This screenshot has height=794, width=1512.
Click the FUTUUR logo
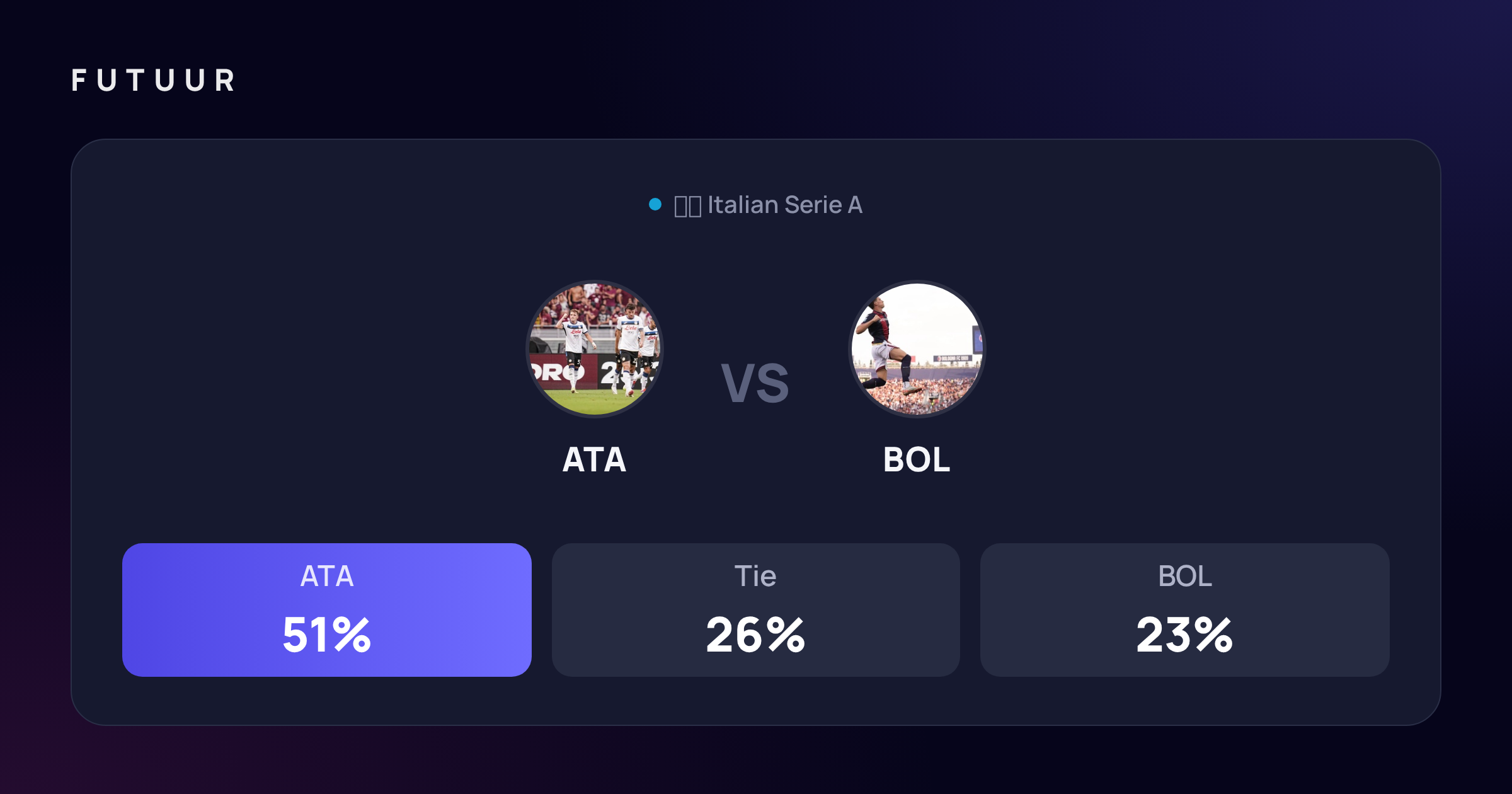[x=153, y=81]
